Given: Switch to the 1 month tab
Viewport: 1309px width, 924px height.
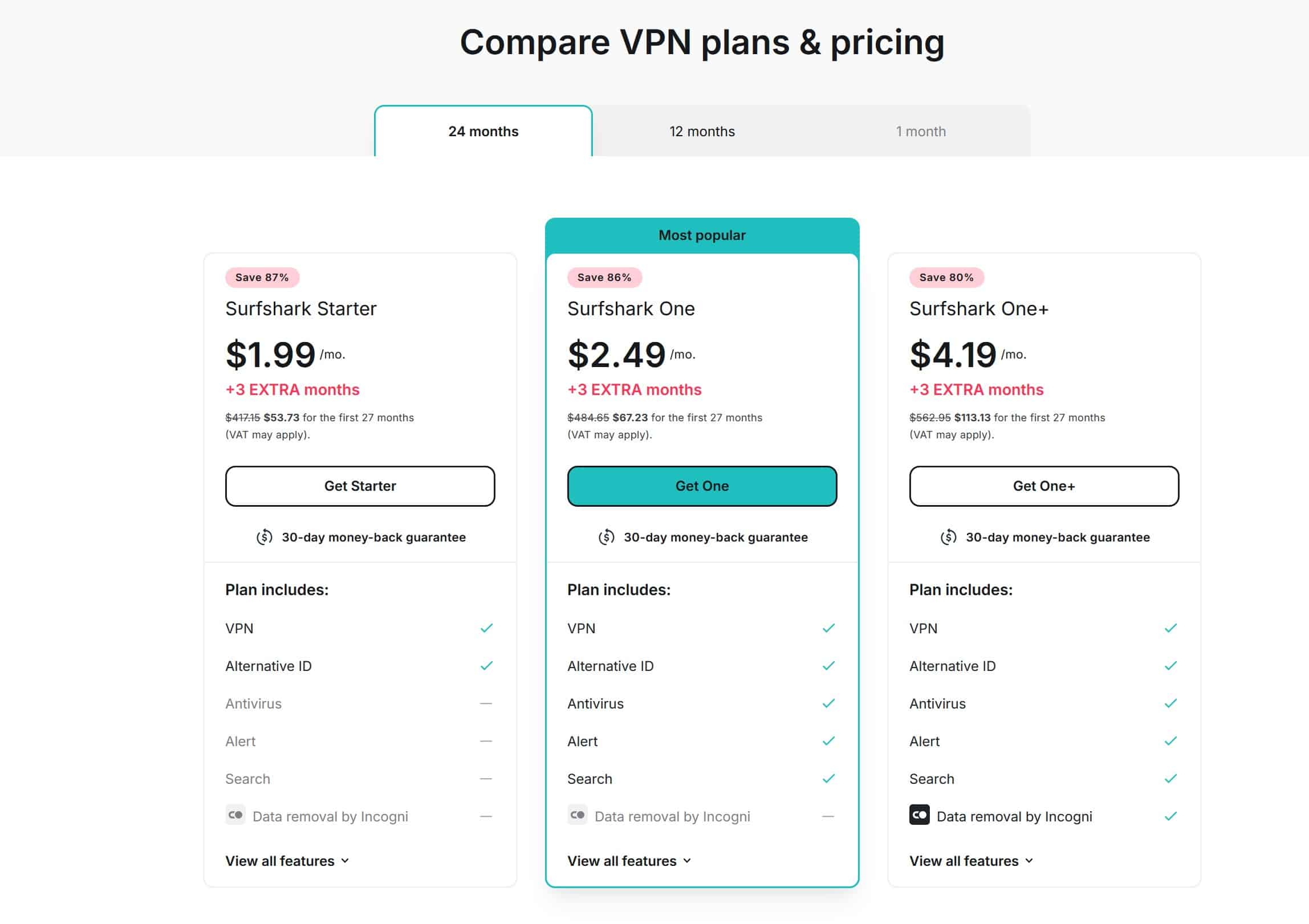Looking at the screenshot, I should point(920,131).
